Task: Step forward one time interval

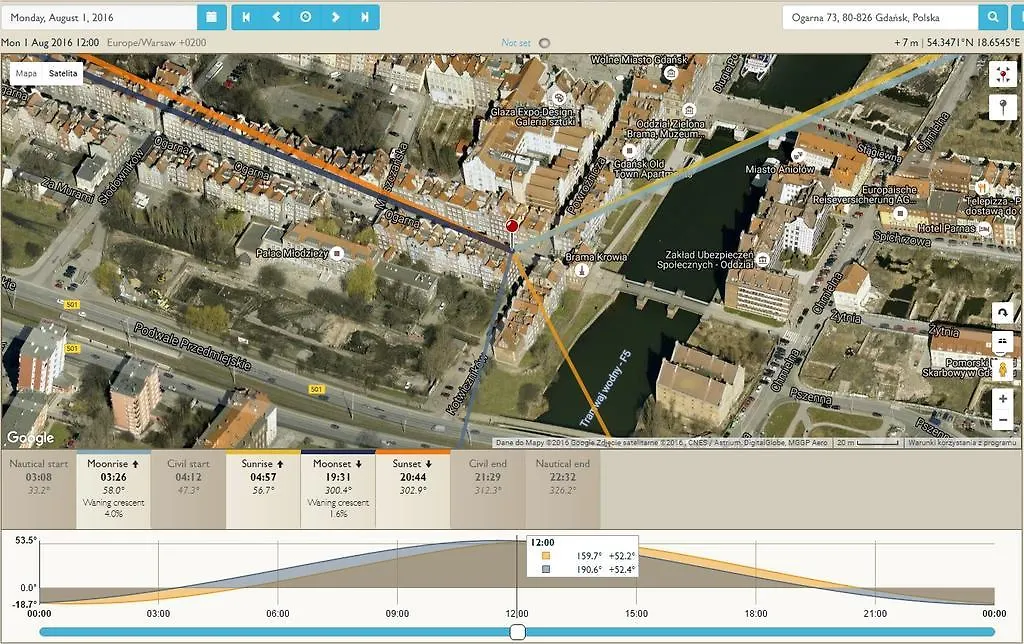Action: (335, 18)
